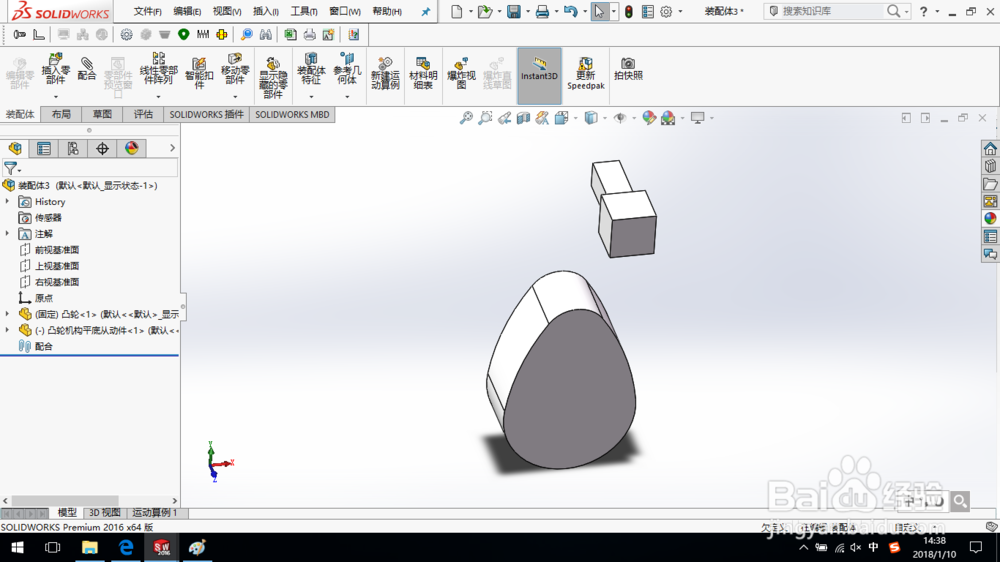Open the Move Component dropdown arrow
The width and height of the screenshot is (1000, 562).
235,97
